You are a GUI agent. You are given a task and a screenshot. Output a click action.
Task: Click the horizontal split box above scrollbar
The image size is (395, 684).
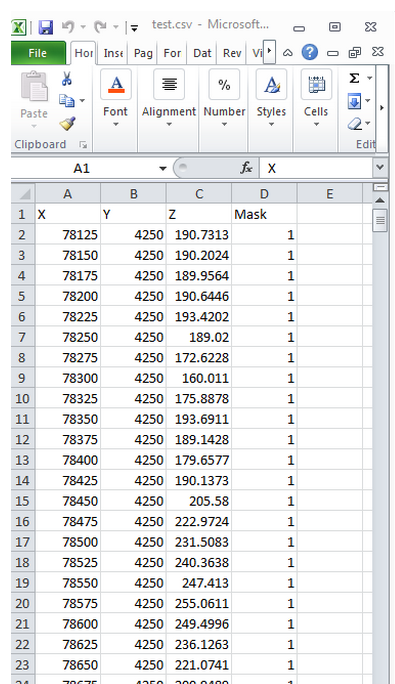pyautogui.click(x=380, y=187)
